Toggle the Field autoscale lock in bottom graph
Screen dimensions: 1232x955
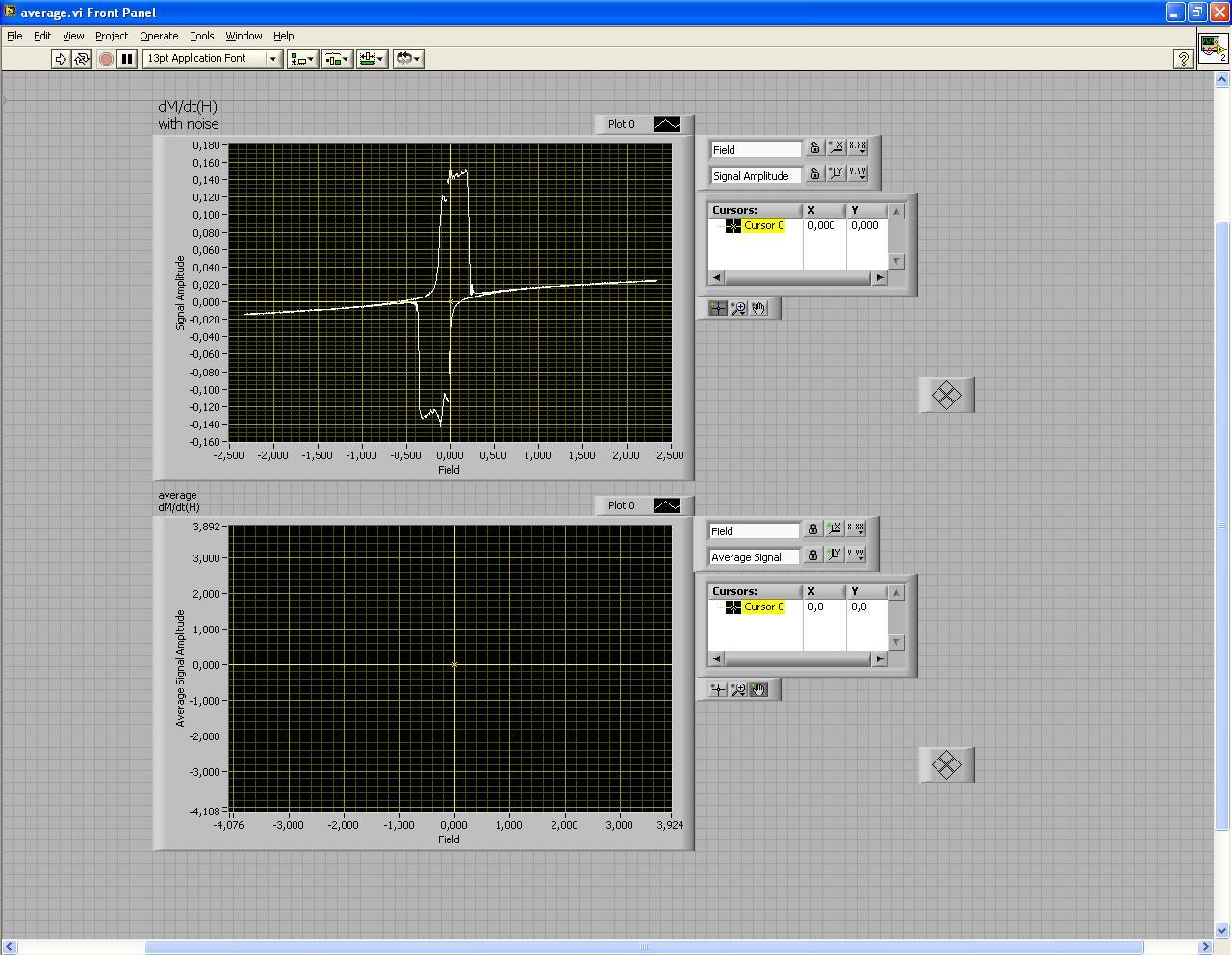pos(812,529)
